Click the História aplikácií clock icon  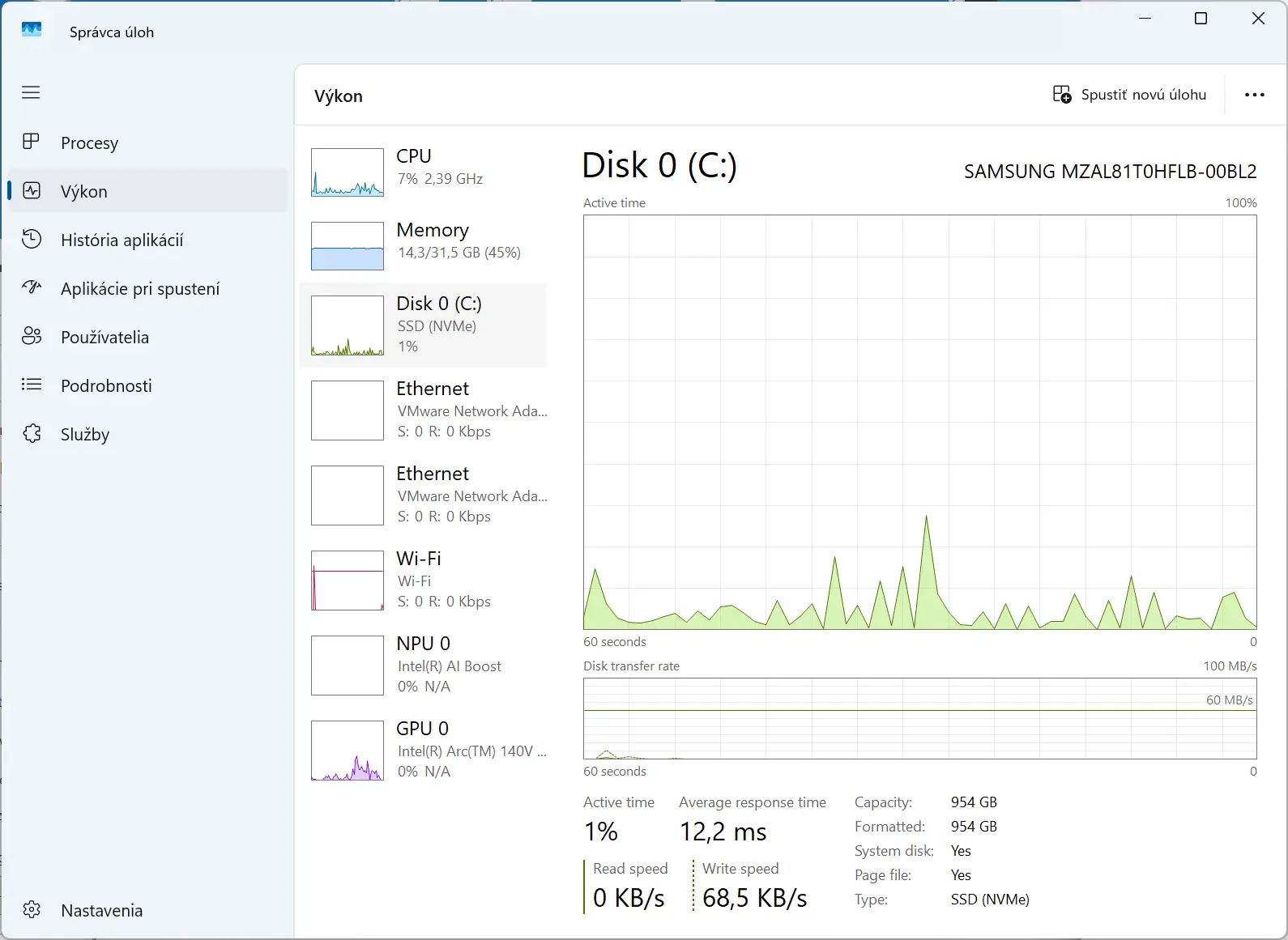point(32,239)
